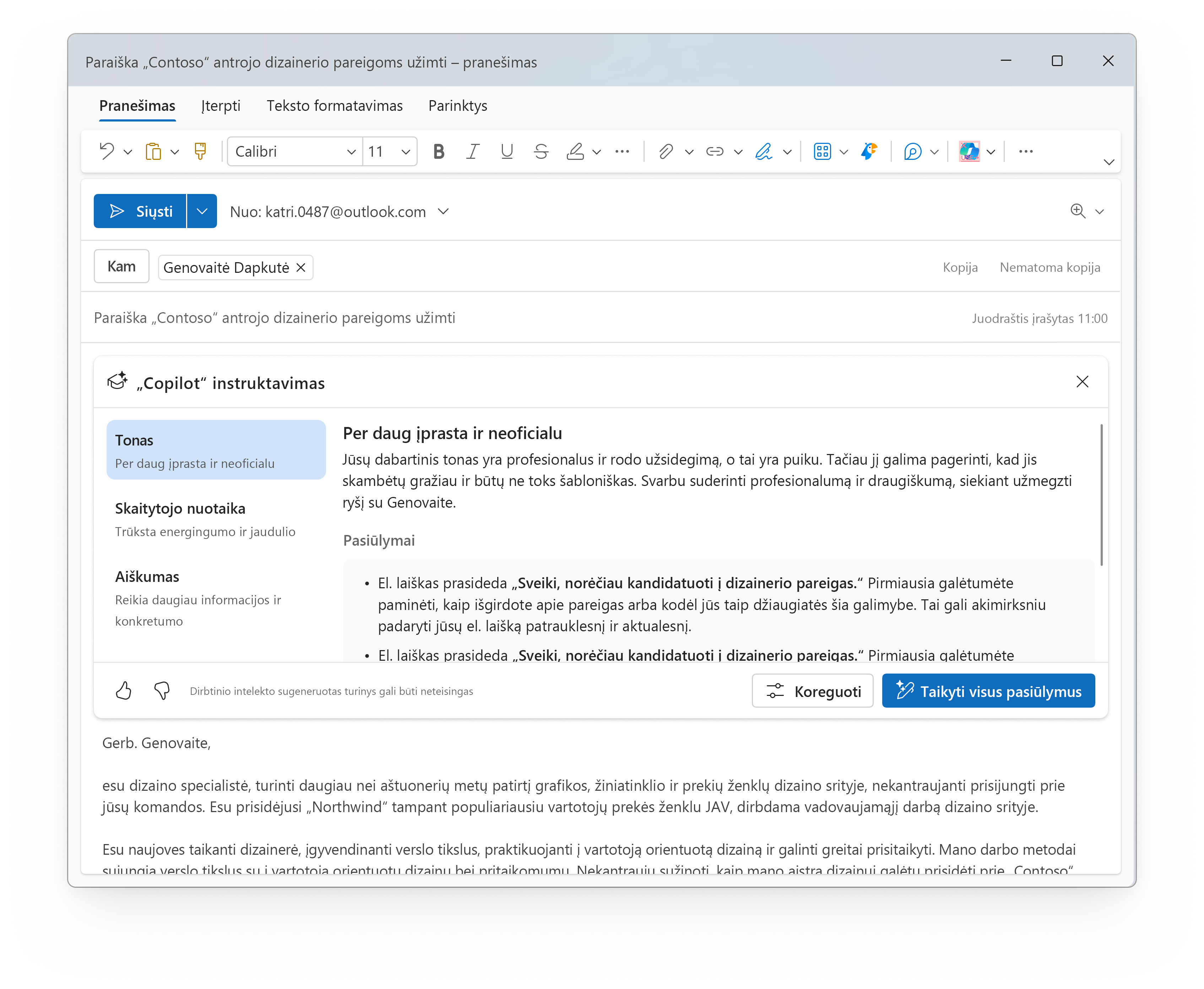1204x989 pixels.
Task: Select the Skaitytojo nuotaika category
Action: tap(216, 519)
